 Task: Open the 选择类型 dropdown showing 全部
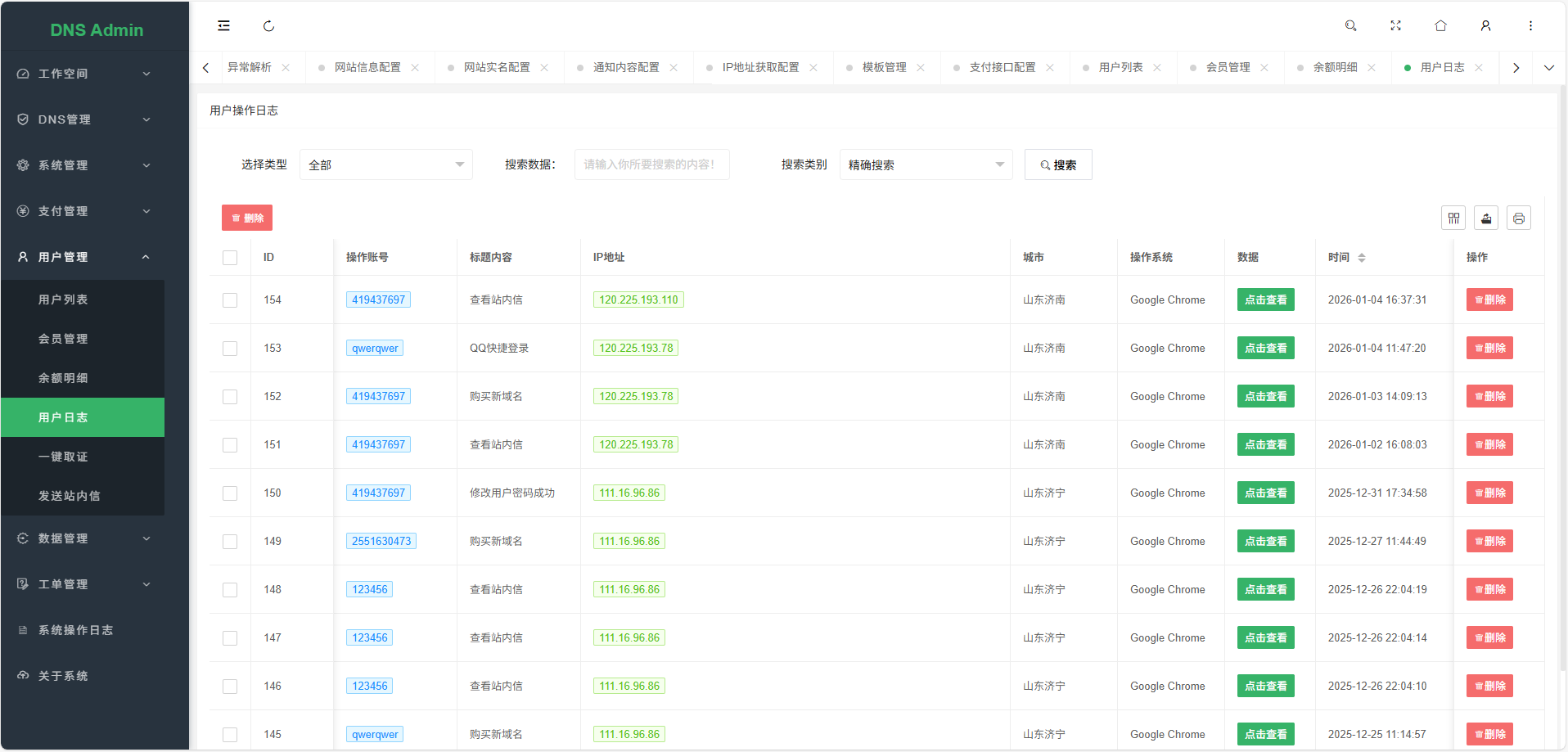pyautogui.click(x=385, y=165)
